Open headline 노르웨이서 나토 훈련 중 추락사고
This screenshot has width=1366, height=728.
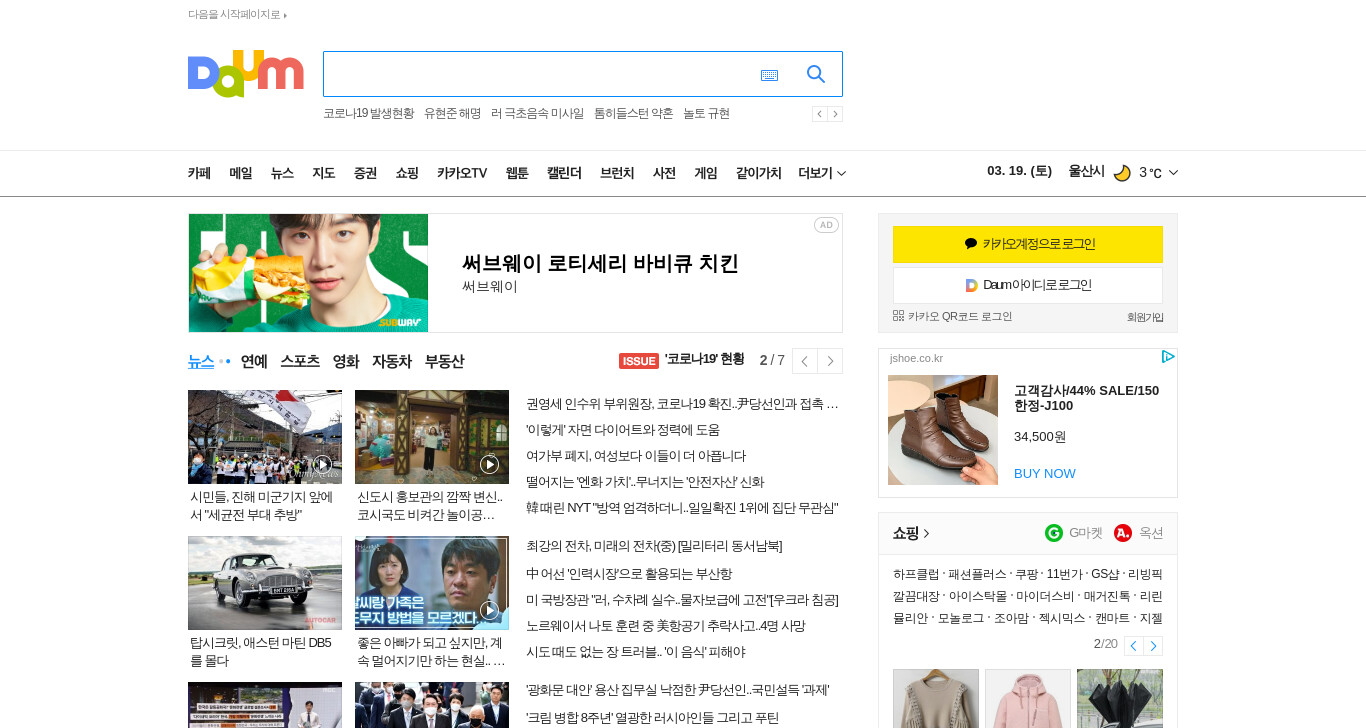(665, 626)
